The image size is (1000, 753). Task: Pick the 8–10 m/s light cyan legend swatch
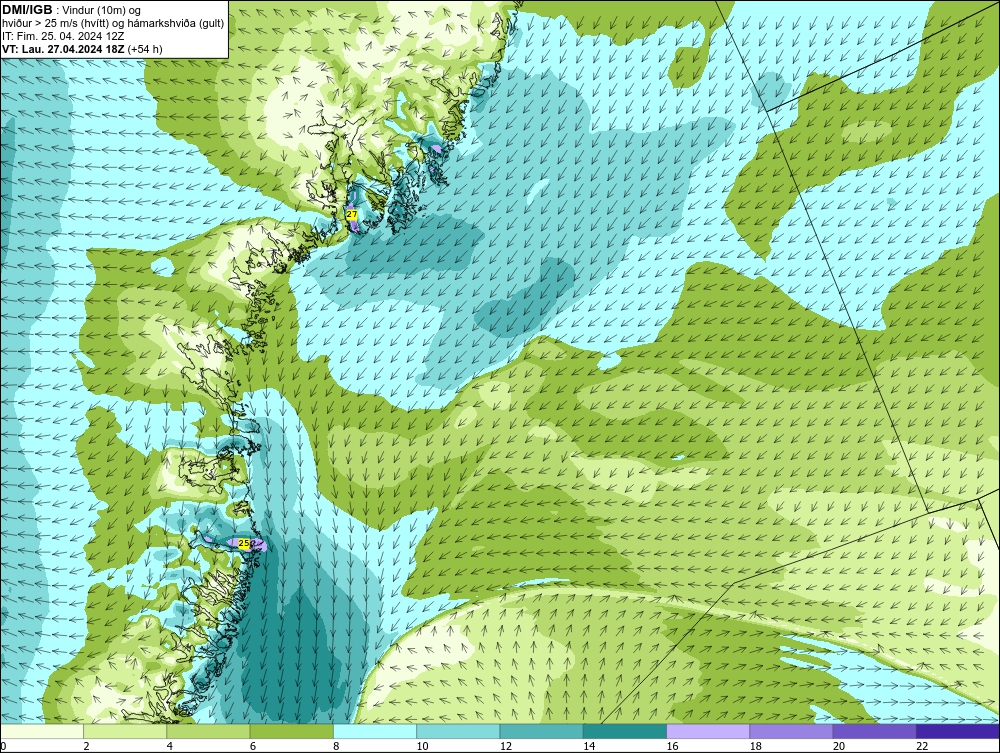[x=375, y=731]
